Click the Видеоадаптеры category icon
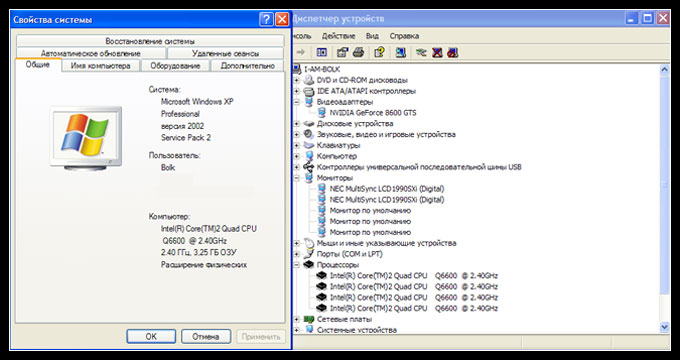Screen dimensions: 680x360 309,102
